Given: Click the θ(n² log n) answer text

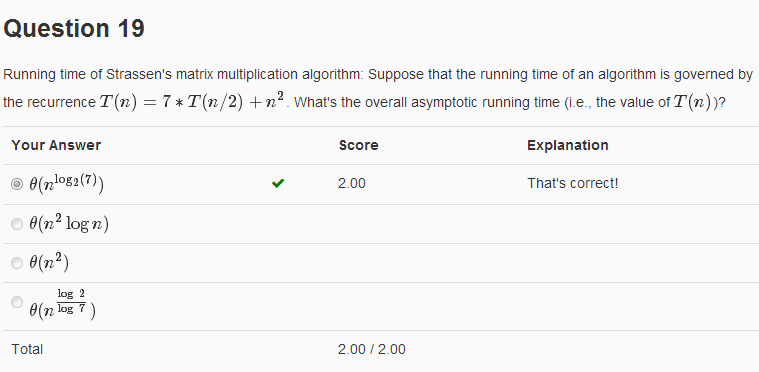Looking at the screenshot, I should tap(69, 223).
